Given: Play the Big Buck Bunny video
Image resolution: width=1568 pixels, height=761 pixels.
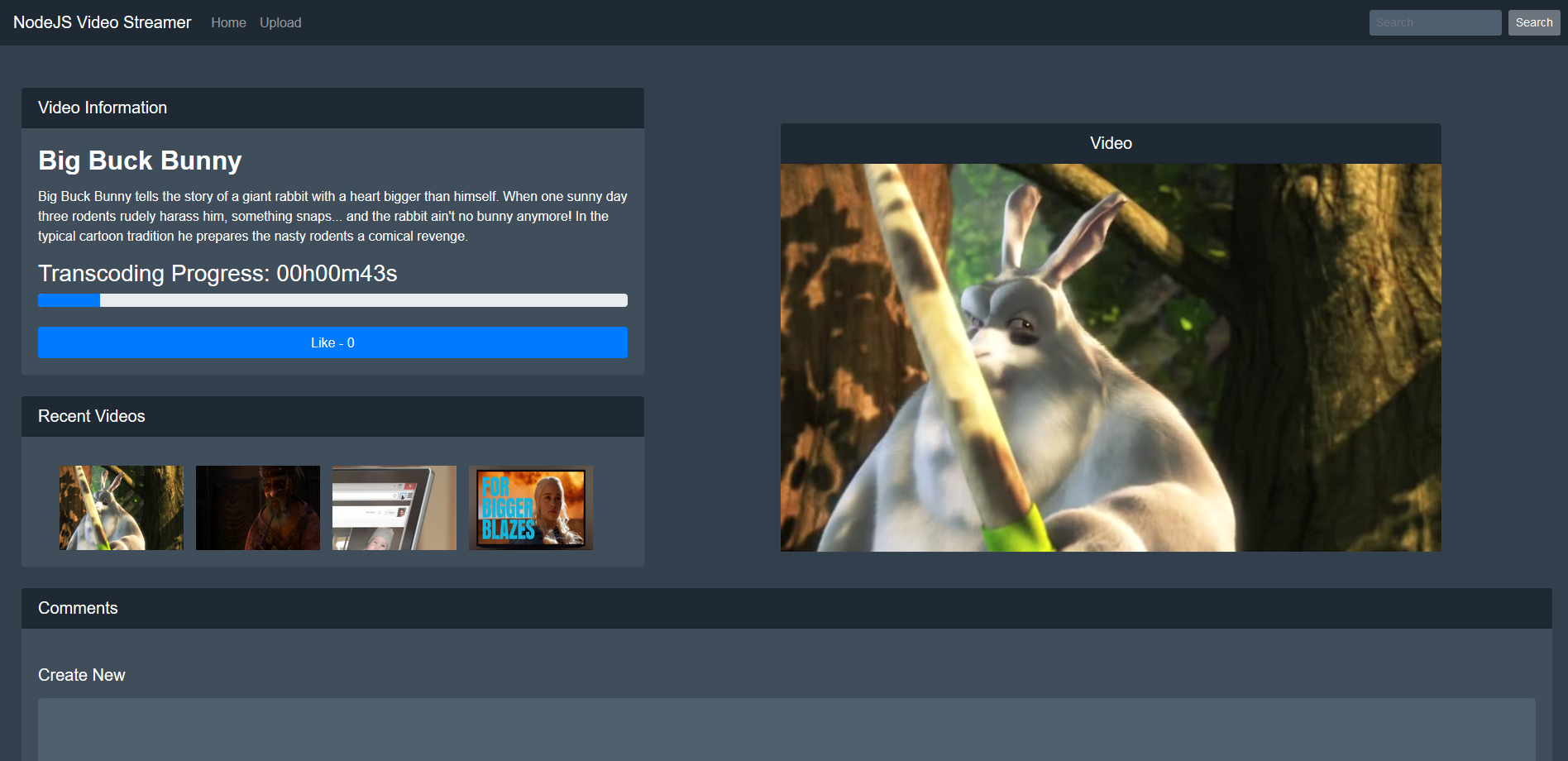Looking at the screenshot, I should pos(1111,357).
